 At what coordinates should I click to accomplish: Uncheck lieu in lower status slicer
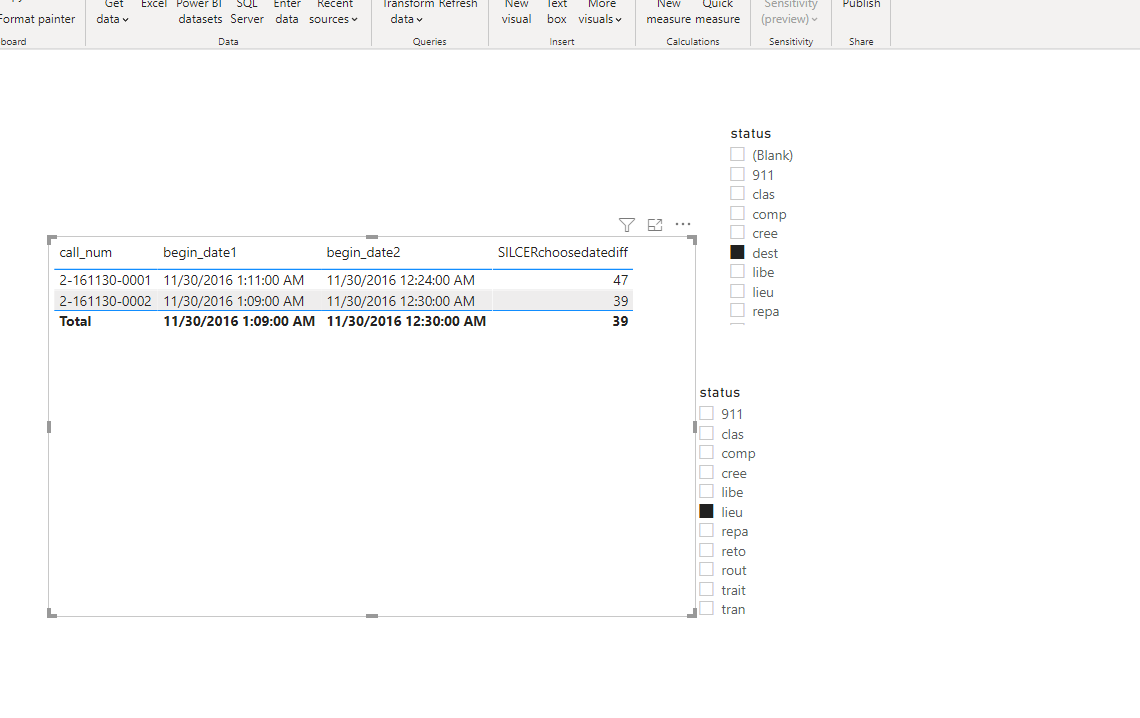click(706, 512)
